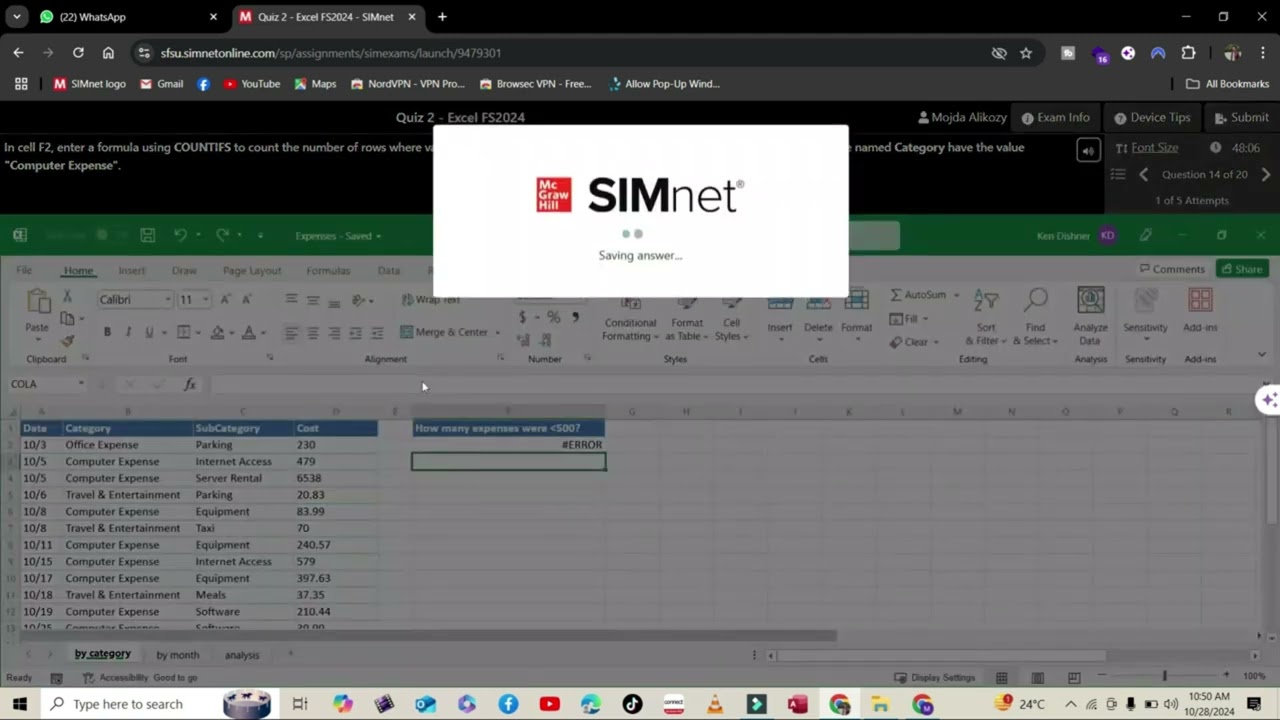Toggle Wrap Text
This screenshot has width=1280, height=720.
pyautogui.click(x=430, y=299)
